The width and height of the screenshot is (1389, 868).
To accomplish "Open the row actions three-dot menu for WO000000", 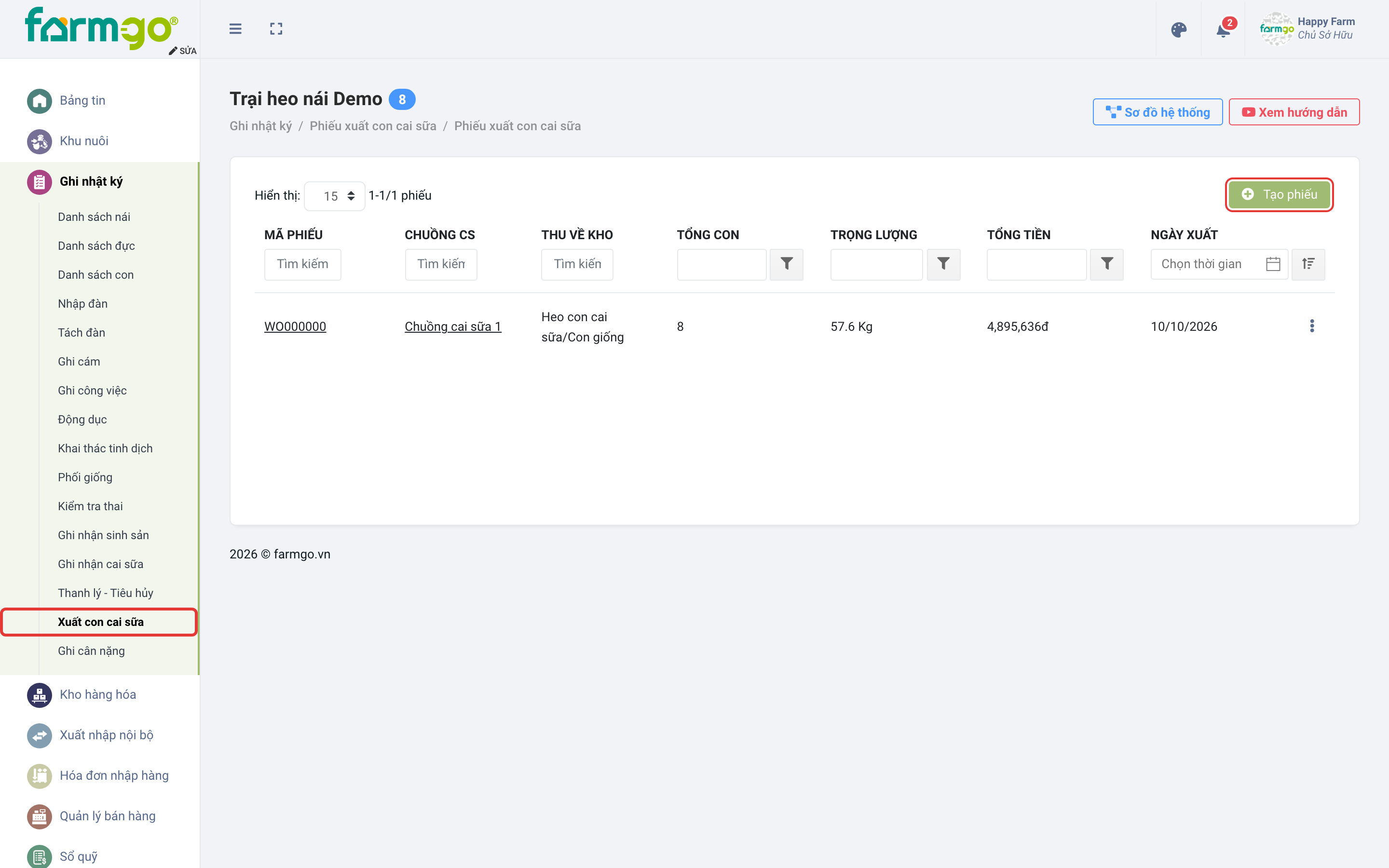I will (x=1311, y=326).
